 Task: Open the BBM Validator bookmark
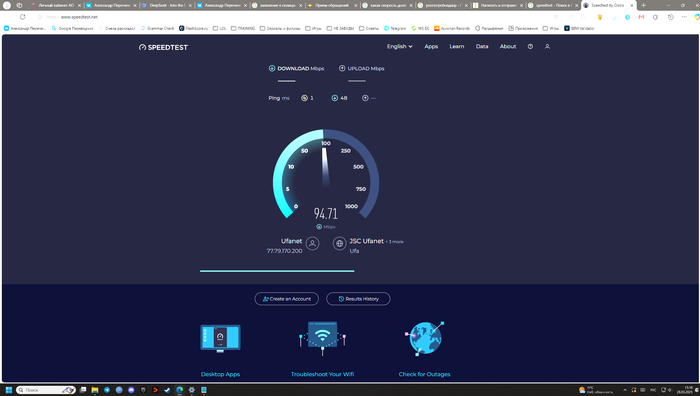[x=579, y=28]
